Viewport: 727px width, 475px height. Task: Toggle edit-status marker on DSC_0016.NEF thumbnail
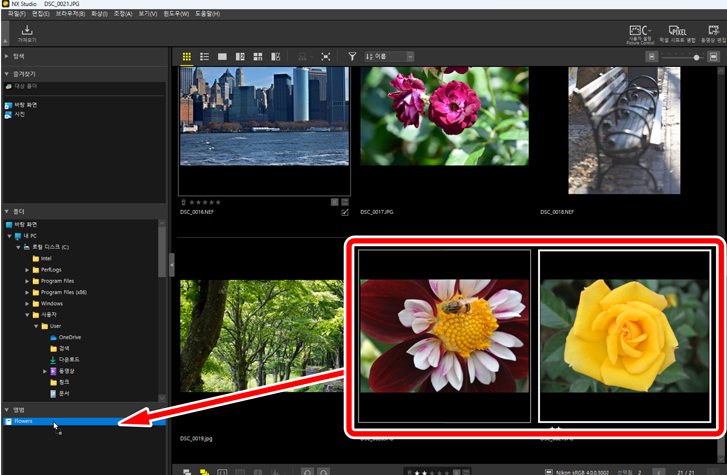click(x=345, y=212)
